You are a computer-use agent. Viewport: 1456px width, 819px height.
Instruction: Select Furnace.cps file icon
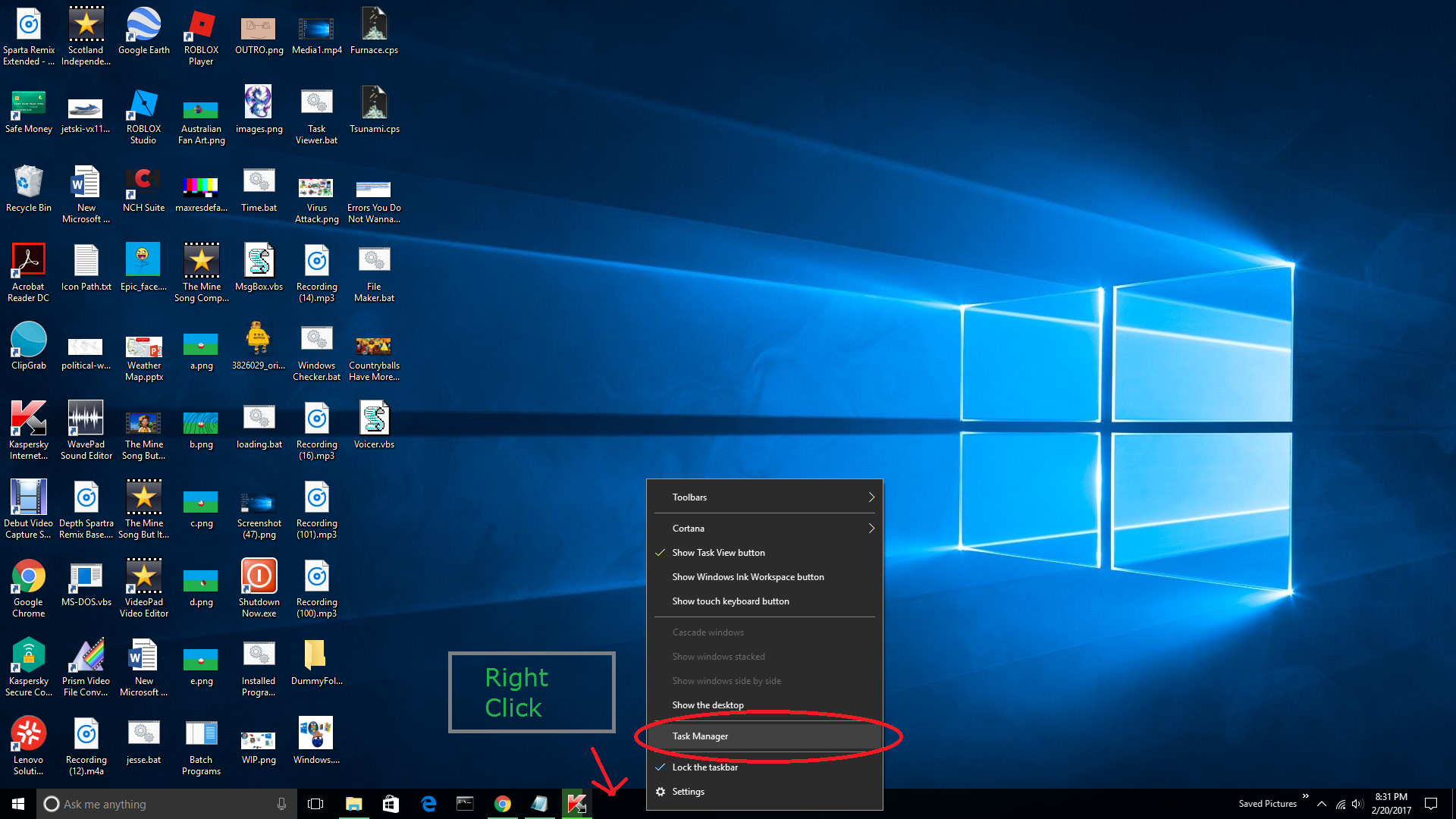point(374,32)
